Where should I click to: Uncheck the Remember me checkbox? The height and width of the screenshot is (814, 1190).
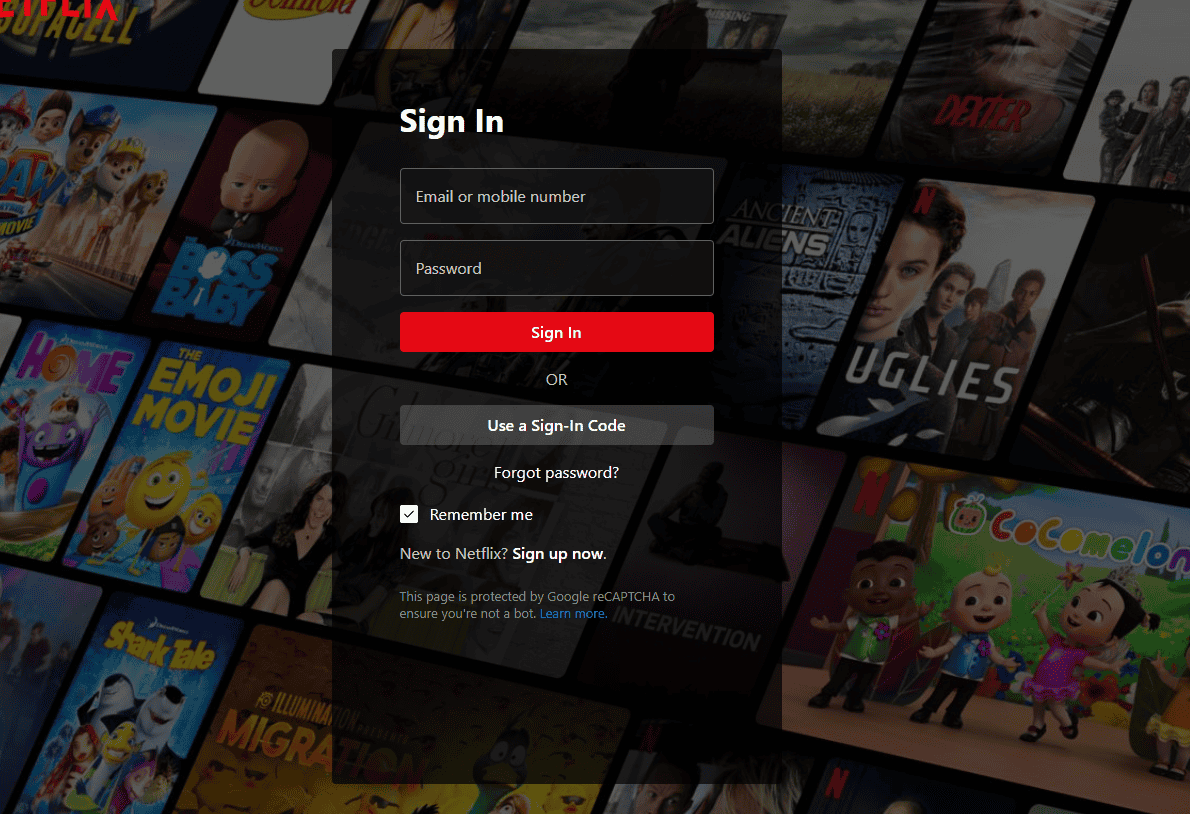[409, 514]
